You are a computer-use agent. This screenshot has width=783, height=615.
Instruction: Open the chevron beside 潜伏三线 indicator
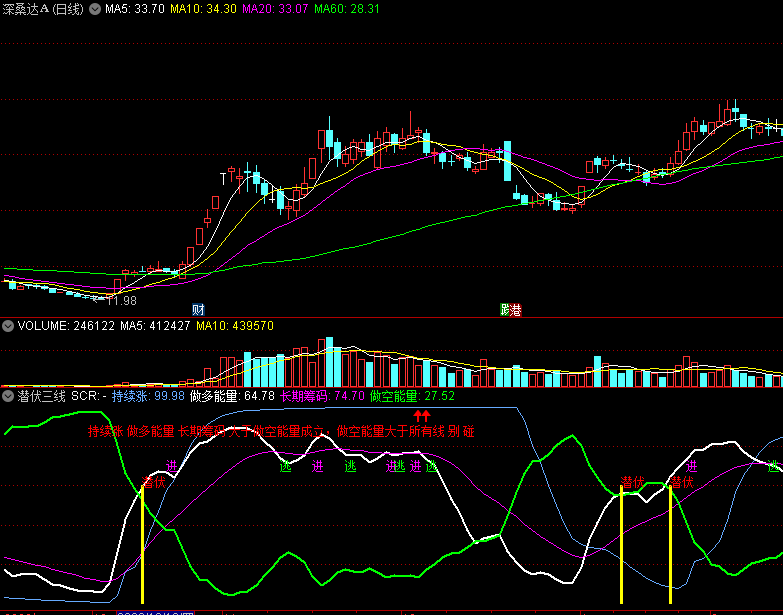7,396
